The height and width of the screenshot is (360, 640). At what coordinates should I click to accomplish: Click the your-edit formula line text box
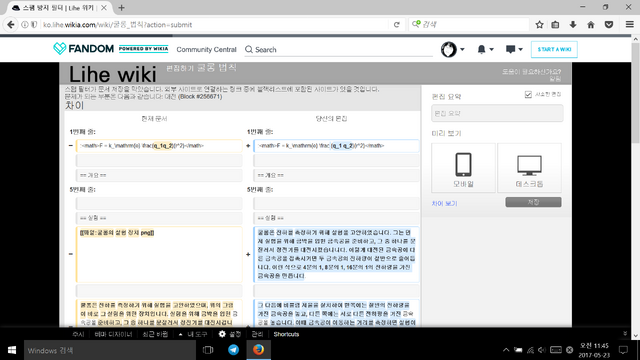coord(336,146)
